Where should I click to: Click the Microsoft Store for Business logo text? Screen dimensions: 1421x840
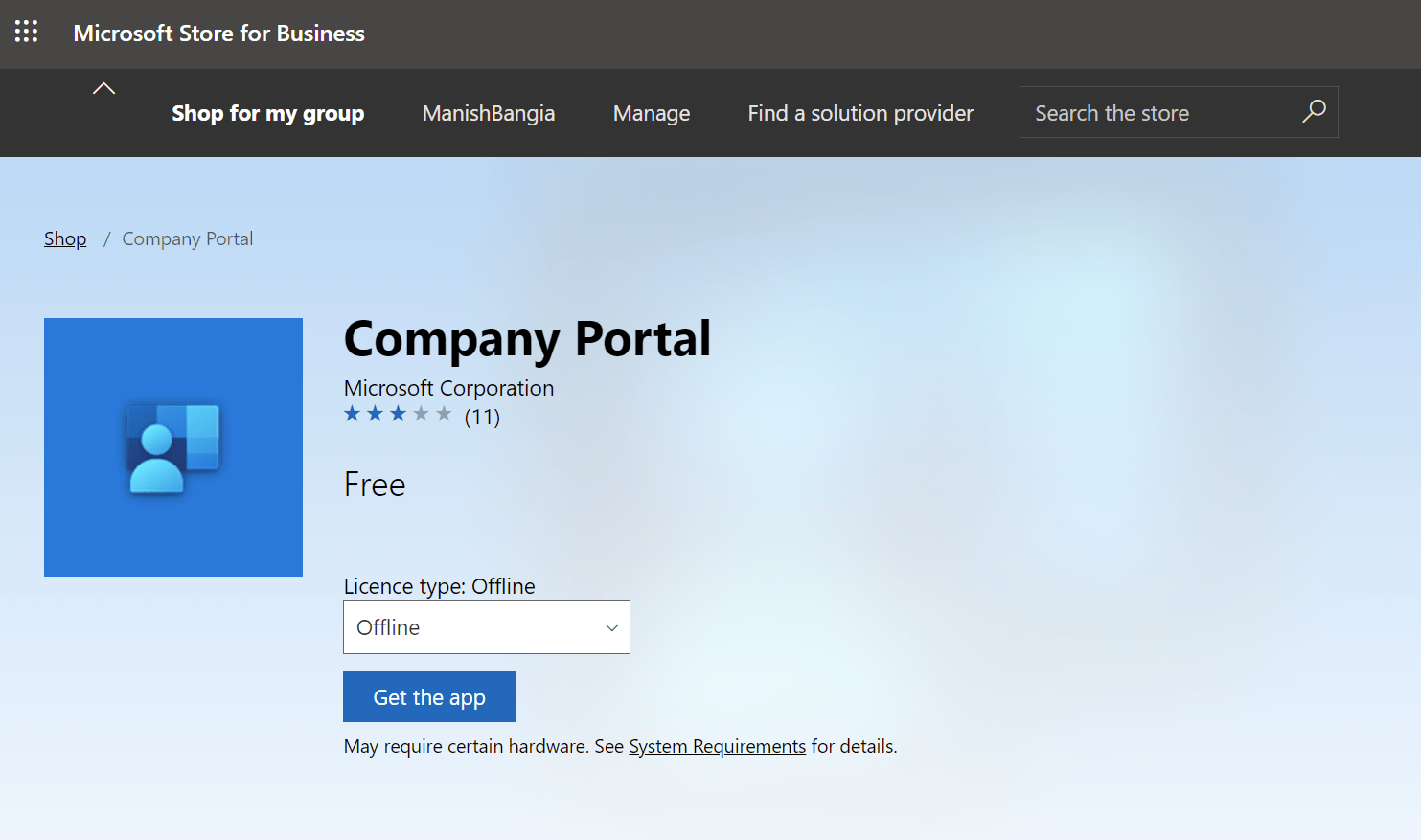[218, 33]
